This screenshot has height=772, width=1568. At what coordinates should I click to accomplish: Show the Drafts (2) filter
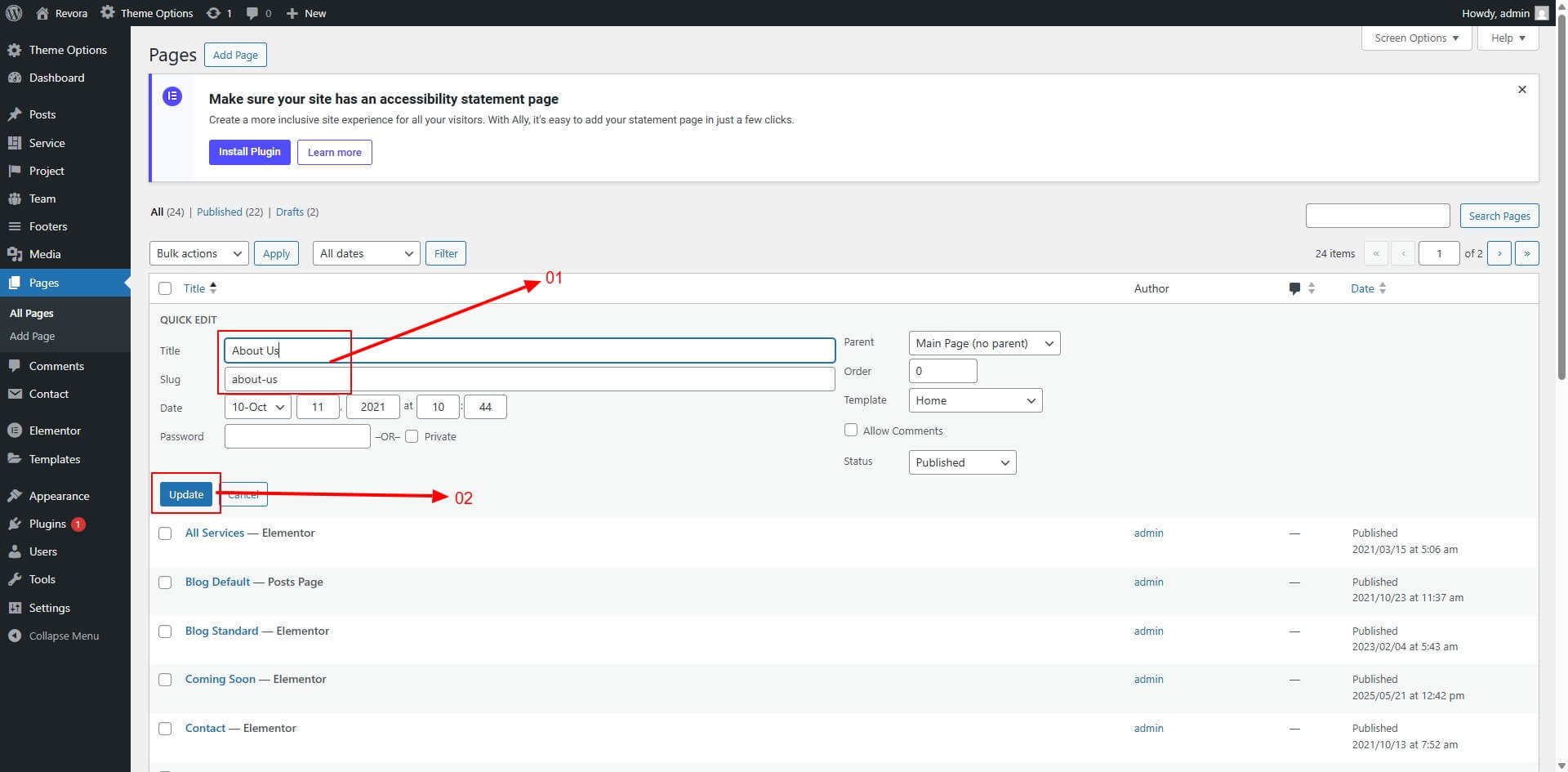(x=297, y=212)
